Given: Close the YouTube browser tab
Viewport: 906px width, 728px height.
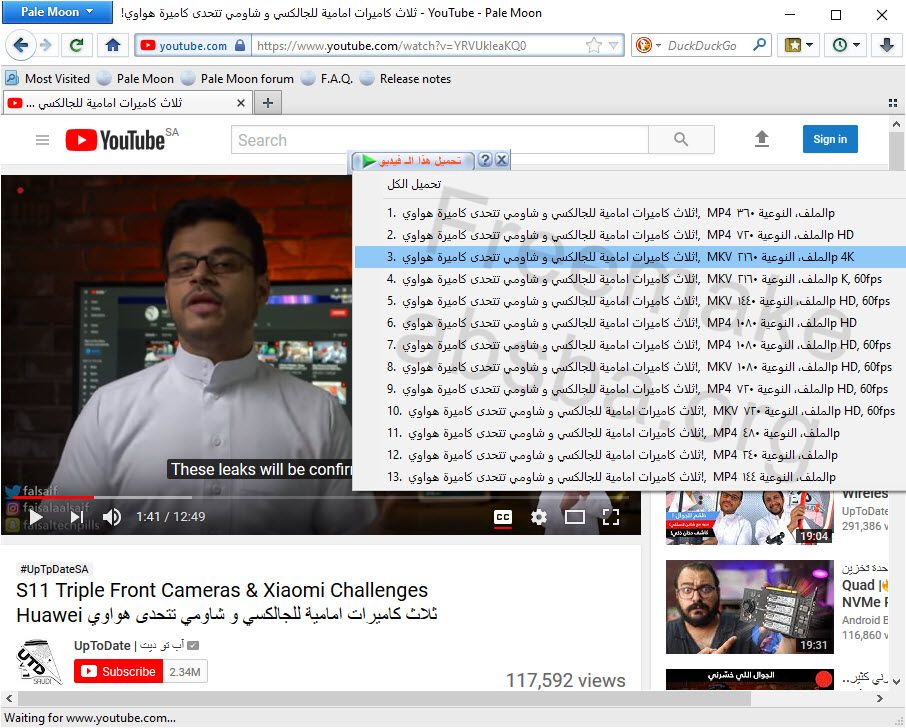Looking at the screenshot, I should (x=241, y=103).
